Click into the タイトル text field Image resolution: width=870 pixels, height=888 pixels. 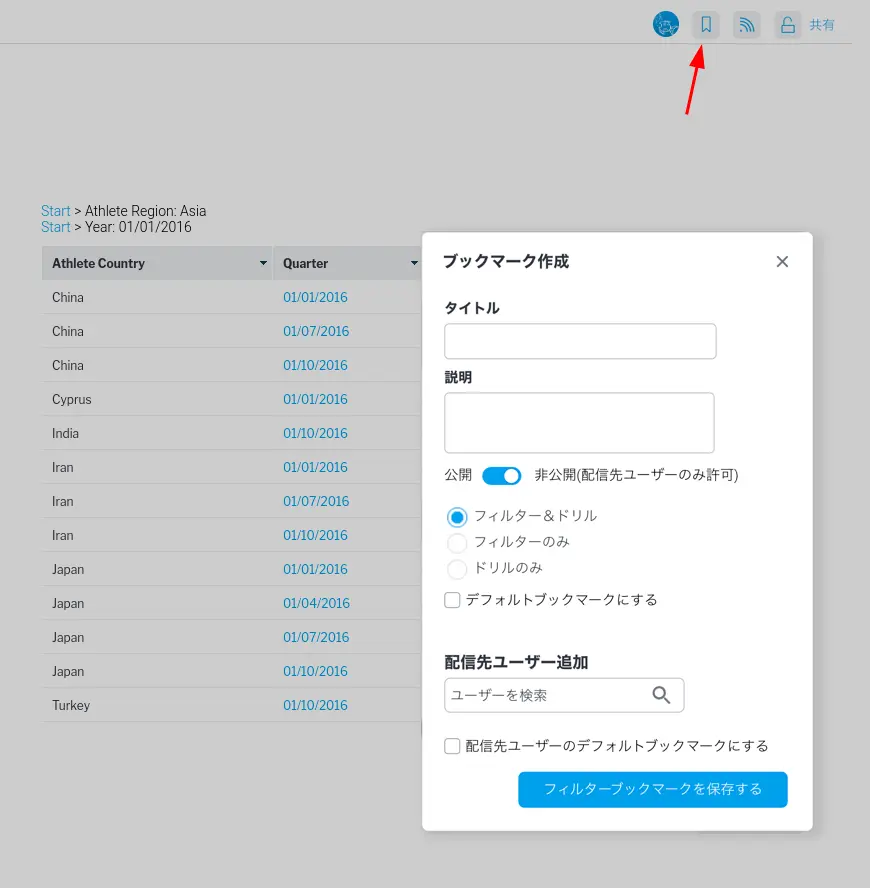[580, 341]
